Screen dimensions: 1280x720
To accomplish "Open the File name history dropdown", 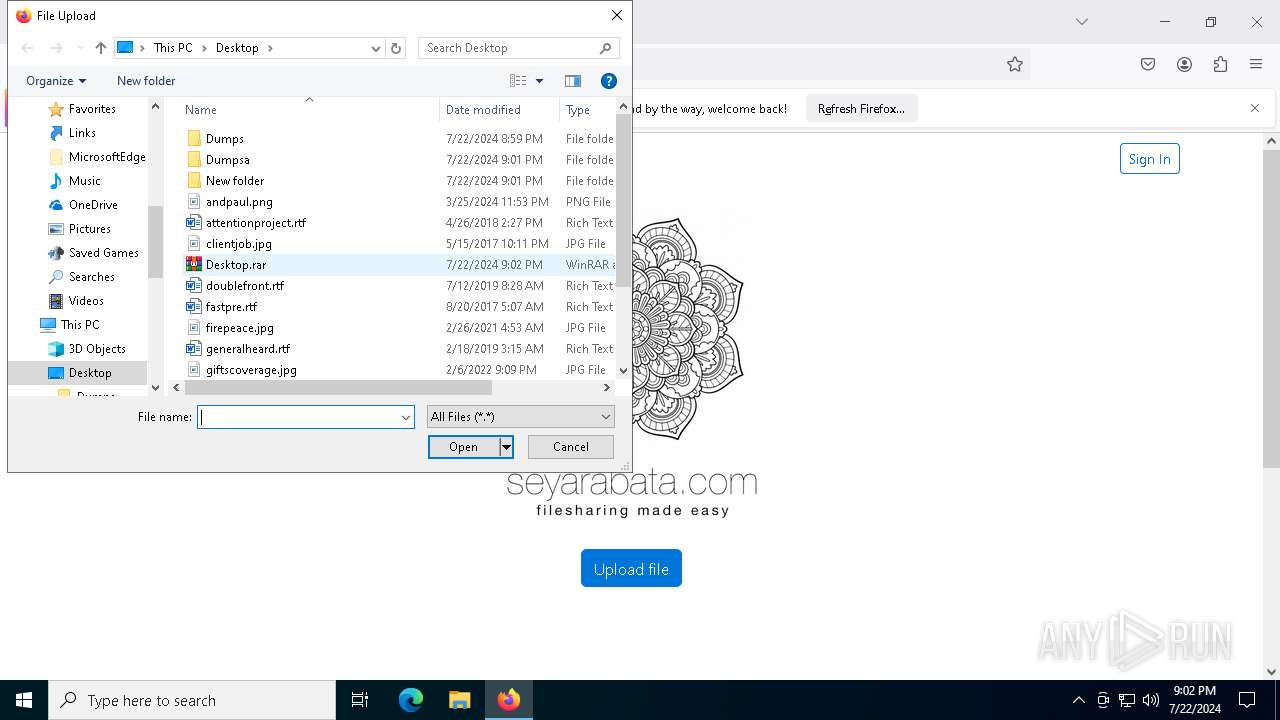I will click(x=406, y=417).
